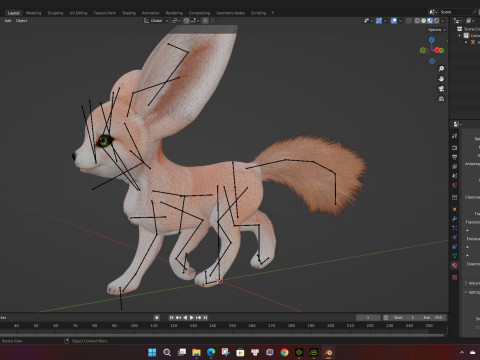Open the Add menu in viewport header
This screenshot has width=480, height=360.
(x=8, y=21)
